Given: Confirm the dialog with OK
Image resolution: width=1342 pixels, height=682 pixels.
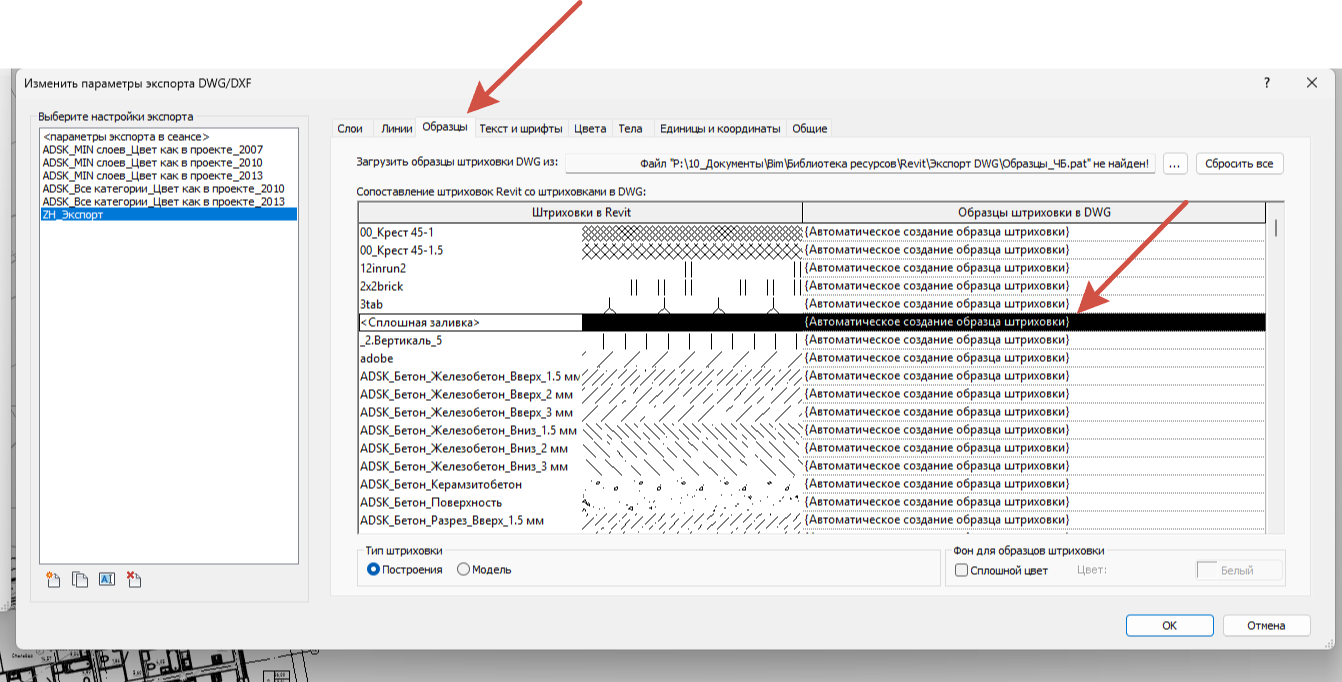Looking at the screenshot, I should pos(1169,626).
